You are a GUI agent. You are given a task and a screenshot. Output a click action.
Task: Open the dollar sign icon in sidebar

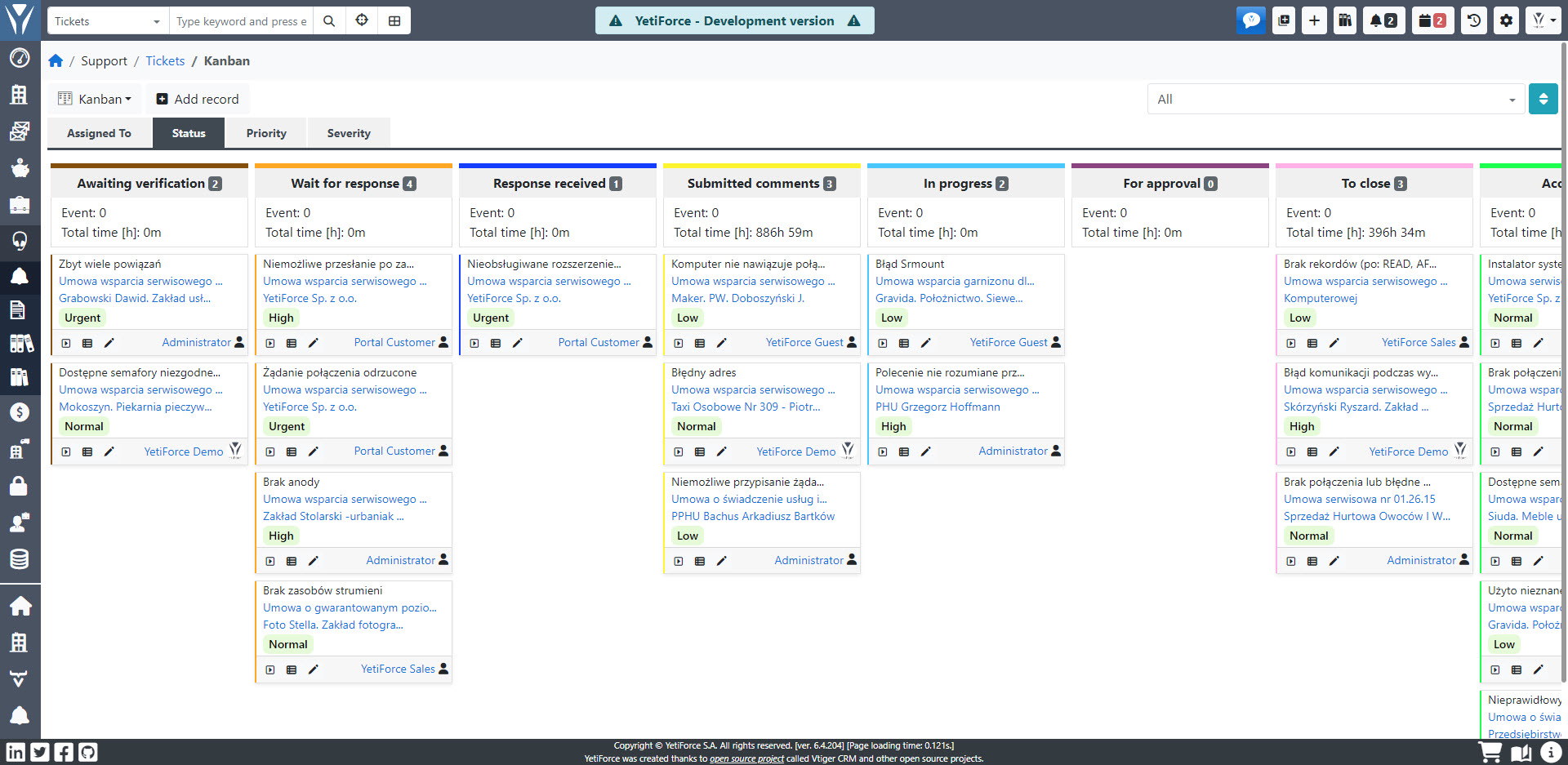20,412
